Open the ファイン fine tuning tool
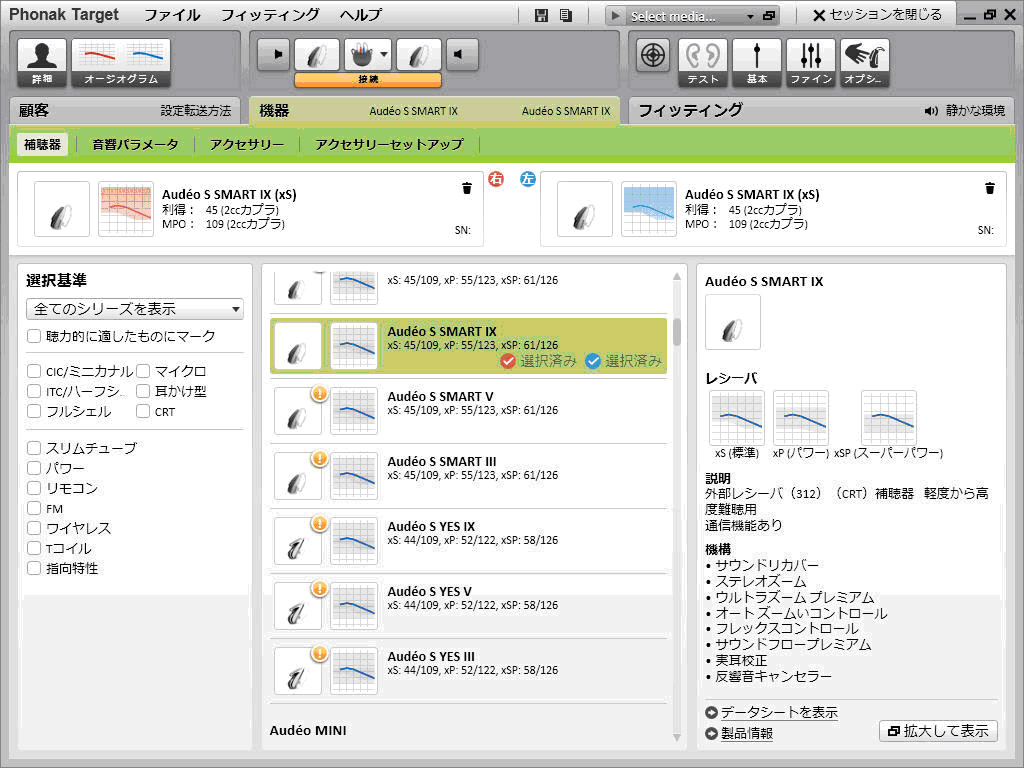The width and height of the screenshot is (1024, 768). click(x=811, y=62)
